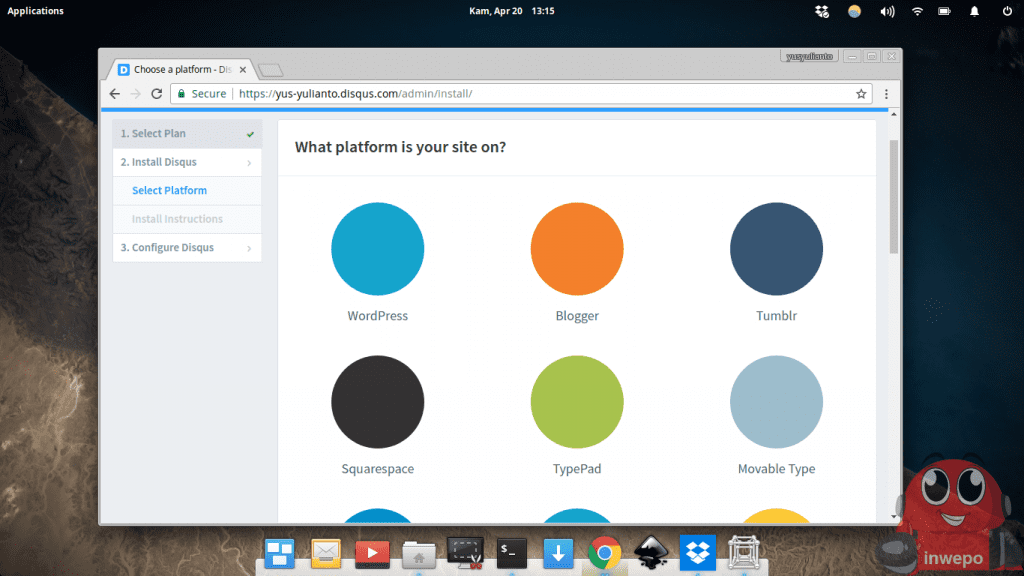Viewport: 1024px width, 576px height.
Task: Launch Dropbox from the dock
Action: (697, 552)
